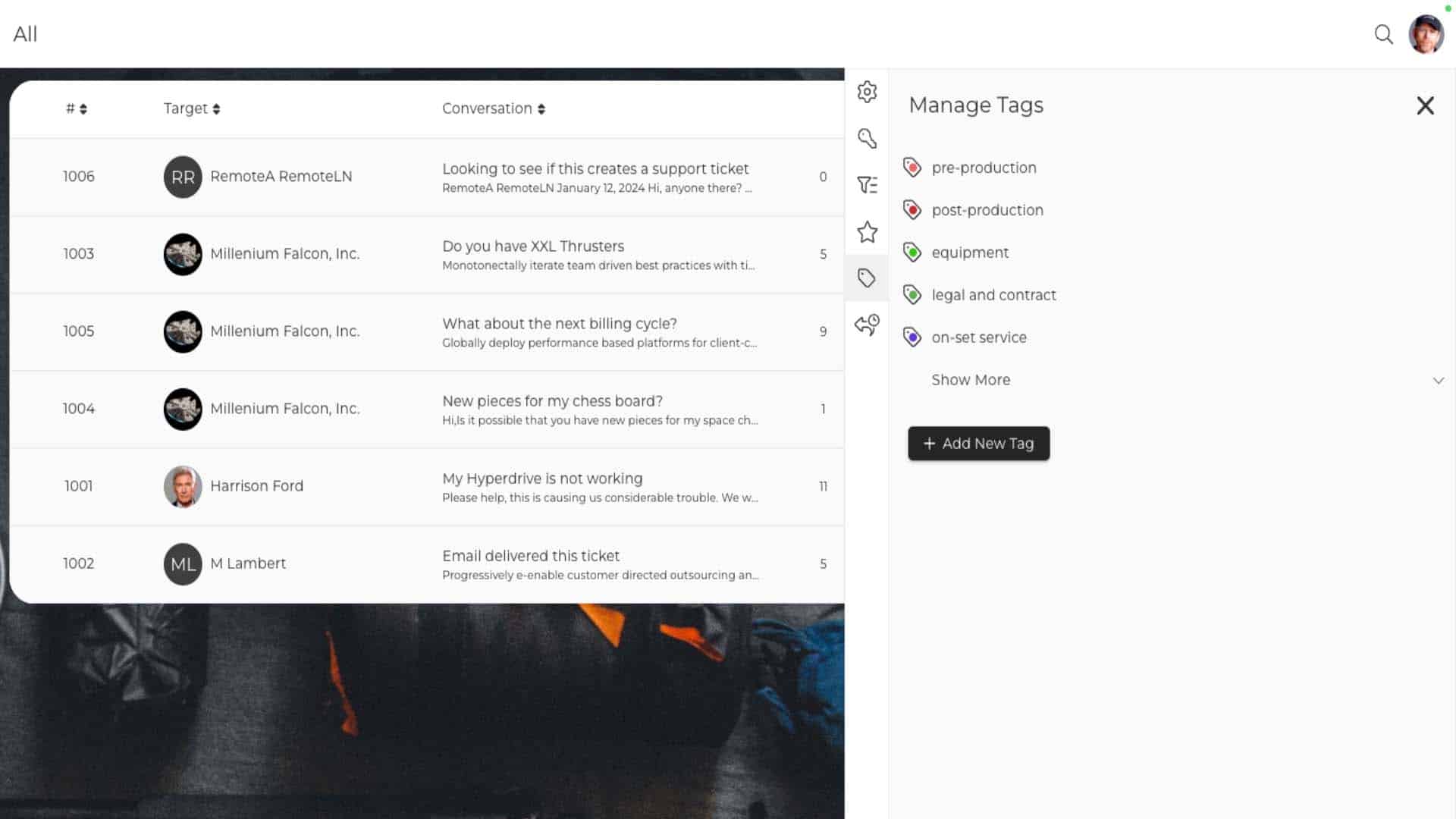Image resolution: width=1456 pixels, height=819 pixels.
Task: Expand the Show More tags chevron
Action: pos(1438,381)
